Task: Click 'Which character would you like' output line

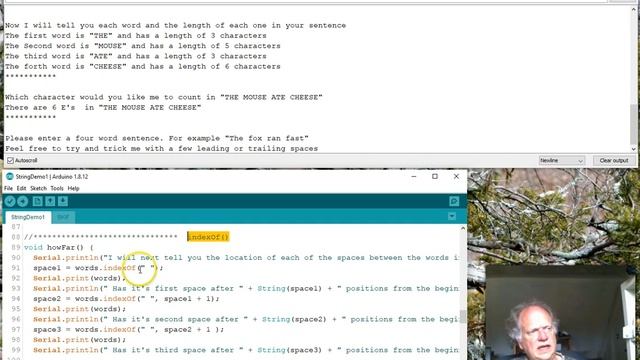Action: tap(164, 97)
